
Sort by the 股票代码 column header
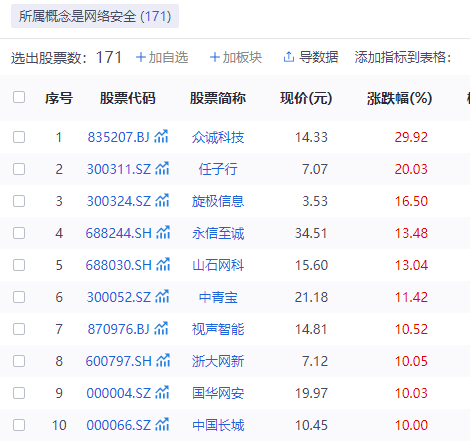128,98
